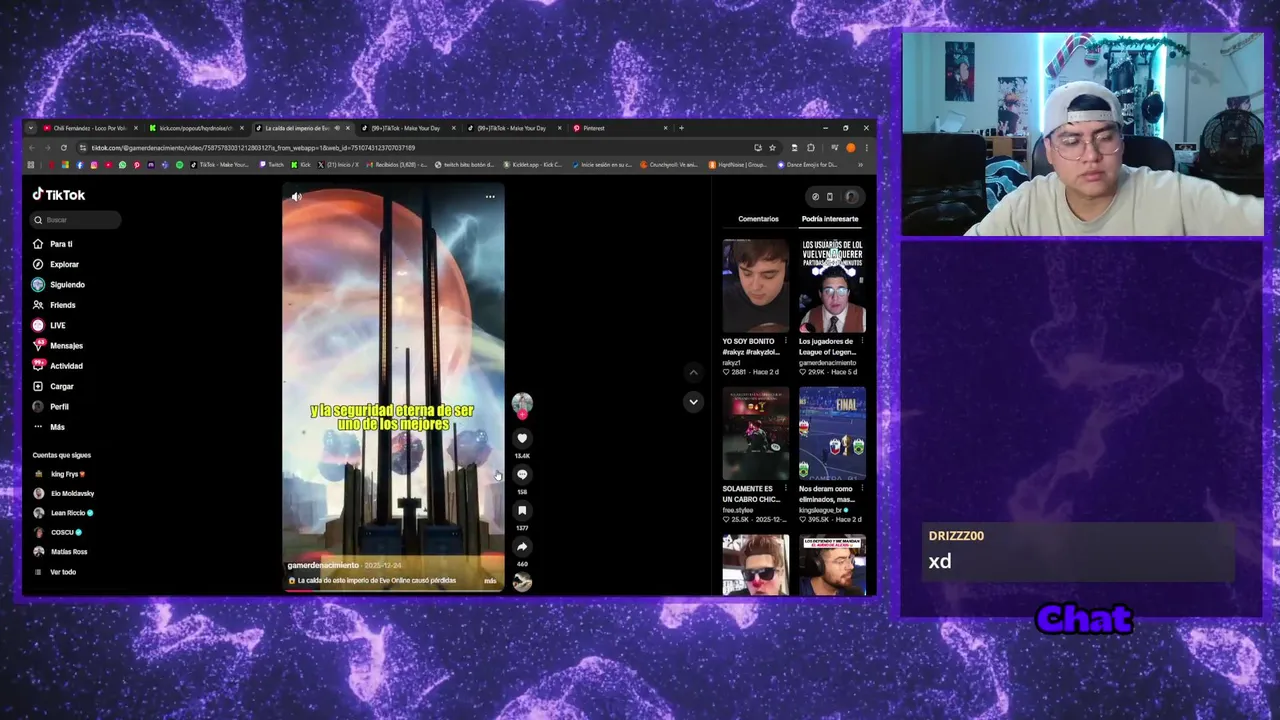Like the video with heart icon
This screenshot has width=1280, height=720.
[x=522, y=438]
